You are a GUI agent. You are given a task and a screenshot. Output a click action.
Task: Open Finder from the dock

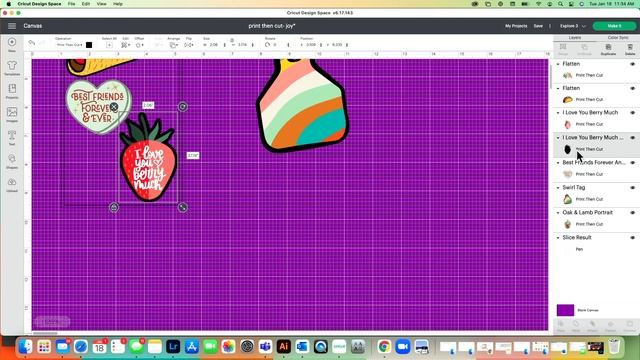pos(26,347)
